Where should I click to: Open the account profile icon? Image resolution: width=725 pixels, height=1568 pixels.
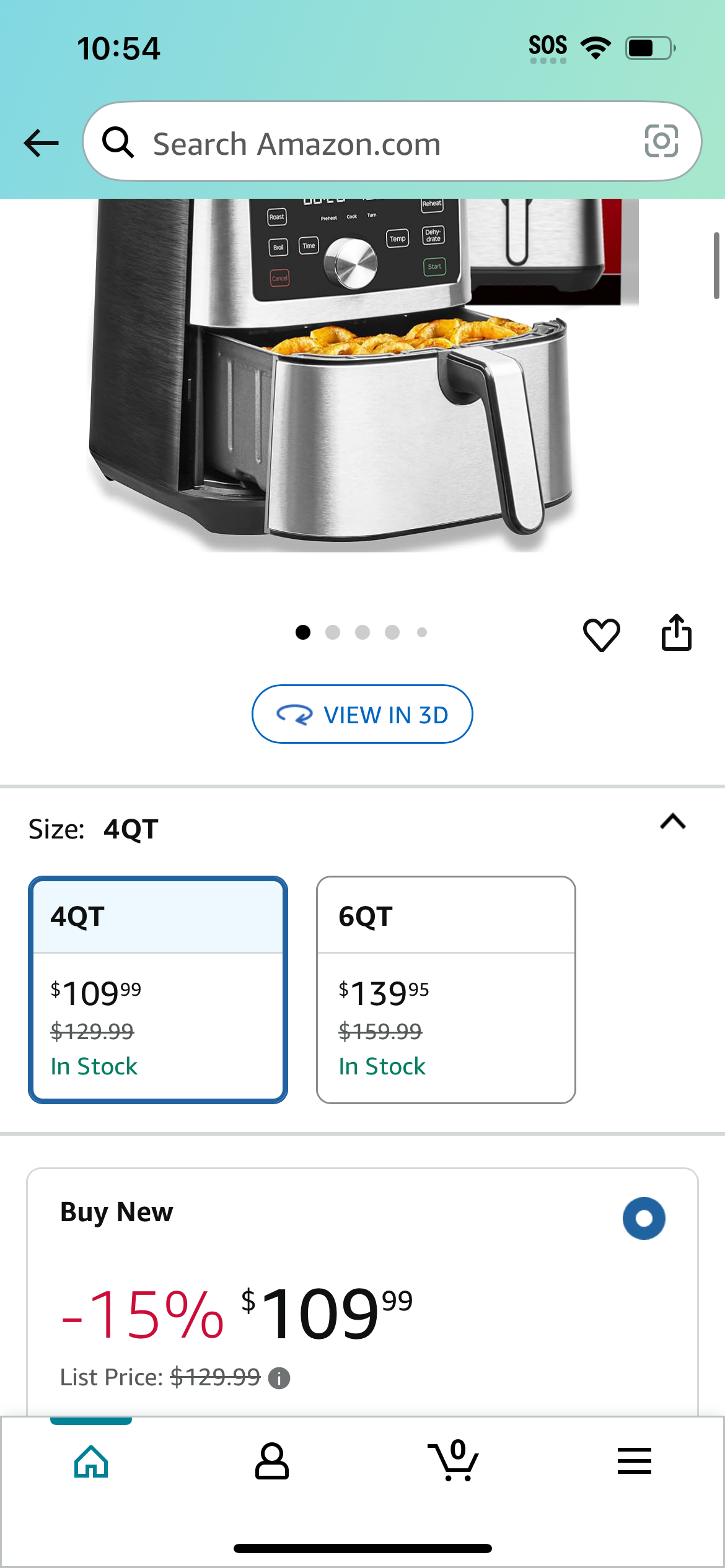pyautogui.click(x=272, y=1461)
